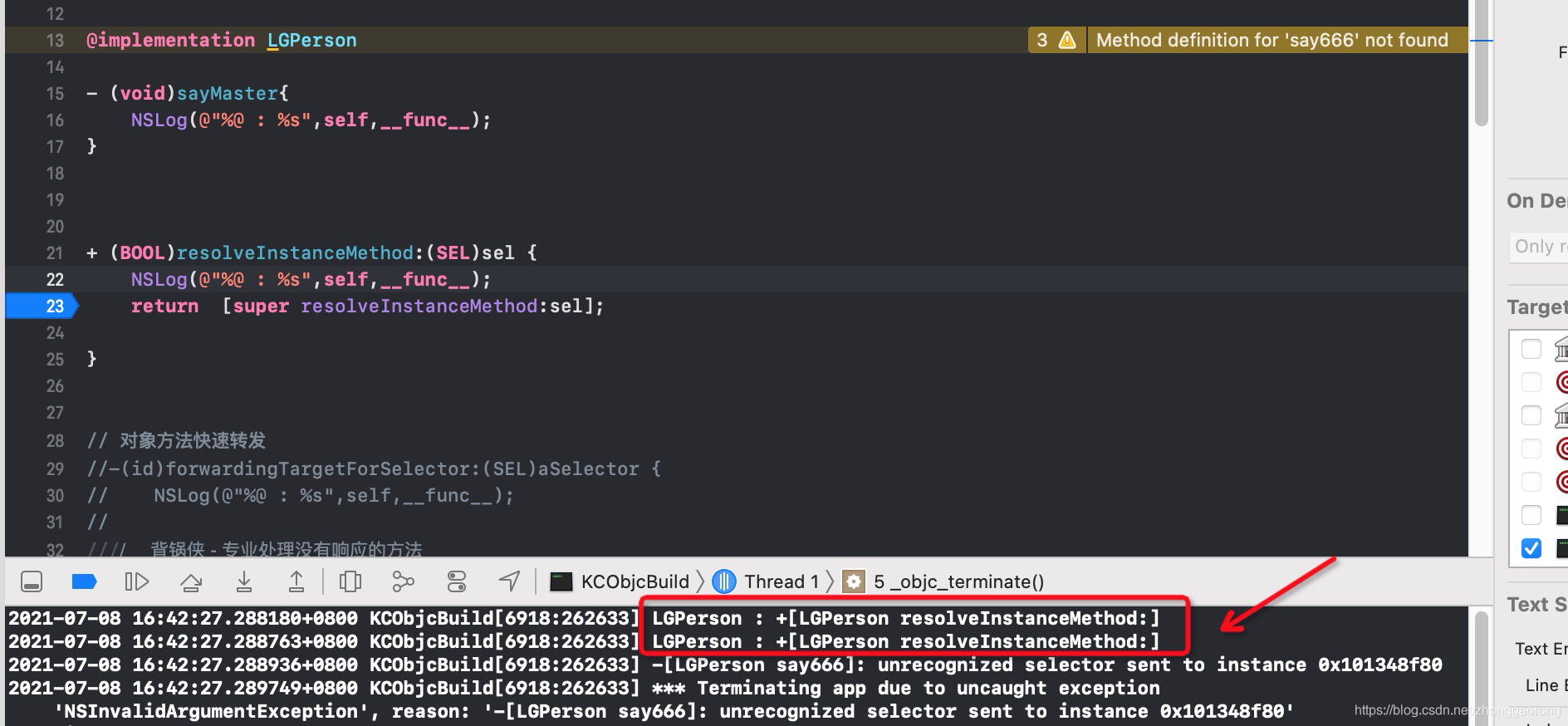This screenshot has width=1568, height=726.
Task: Click line number 13 in the gutter
Action: coord(55,40)
